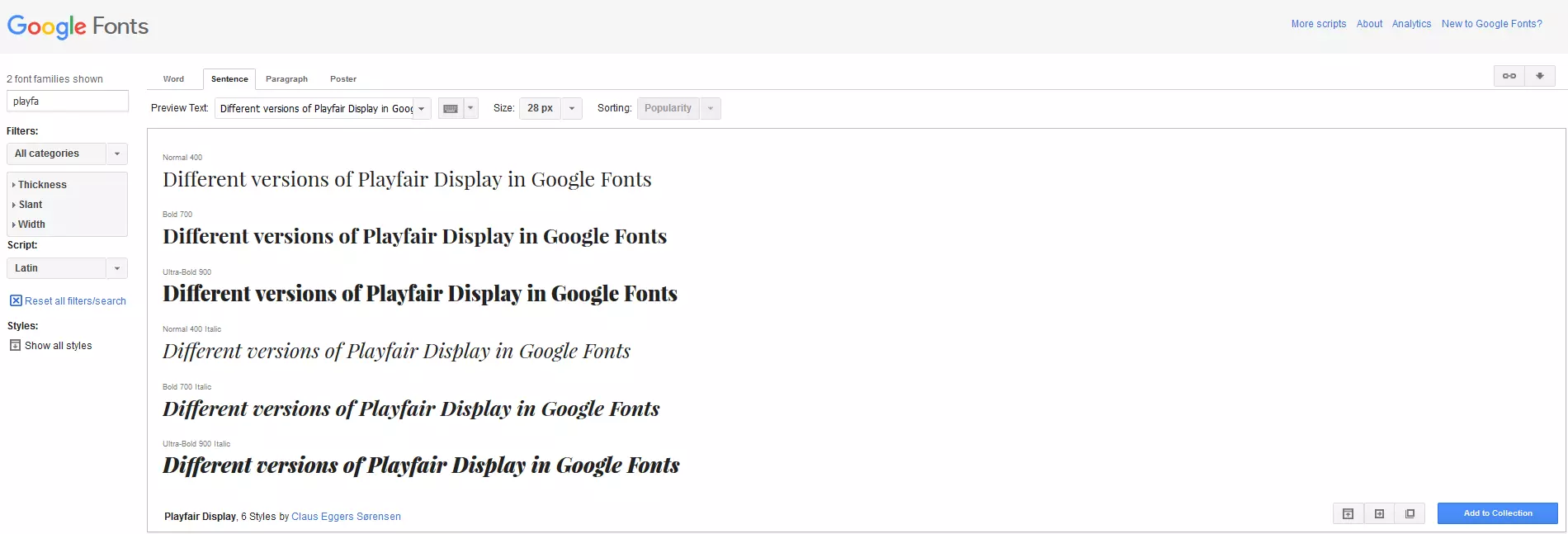
Task: Click the Show all styles icon
Action: point(15,345)
